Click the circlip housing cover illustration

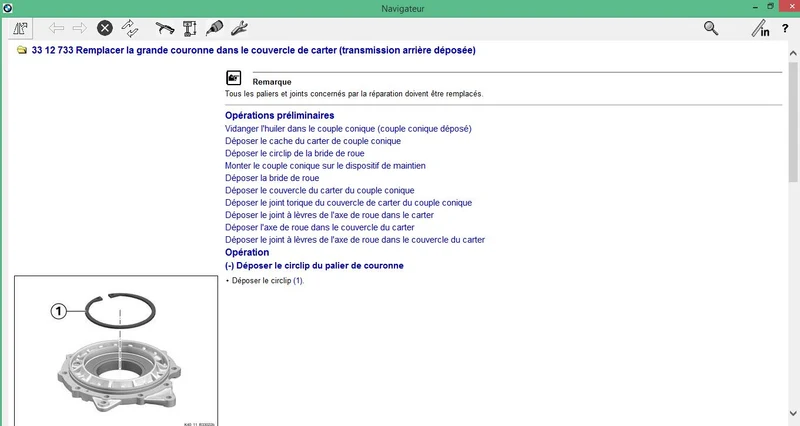point(116,350)
